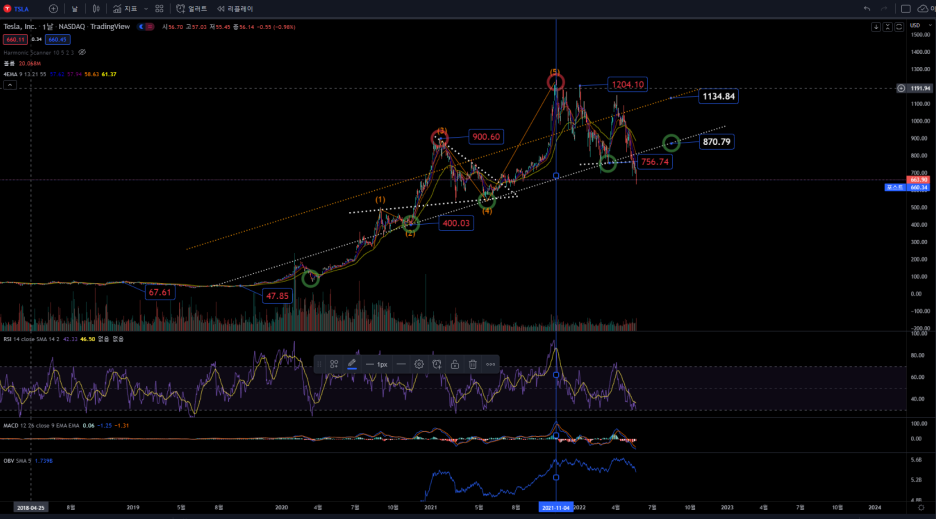Screen dimensions: 936x519
Task: Open drawing templates icon in floating toolbar
Action: [334, 364]
